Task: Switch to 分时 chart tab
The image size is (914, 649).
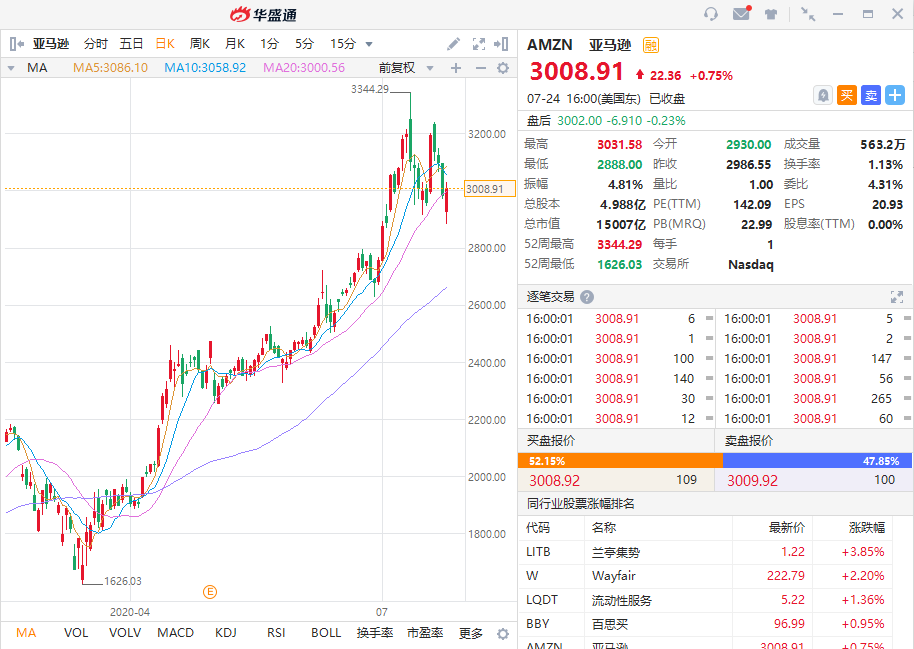Action: [96, 44]
